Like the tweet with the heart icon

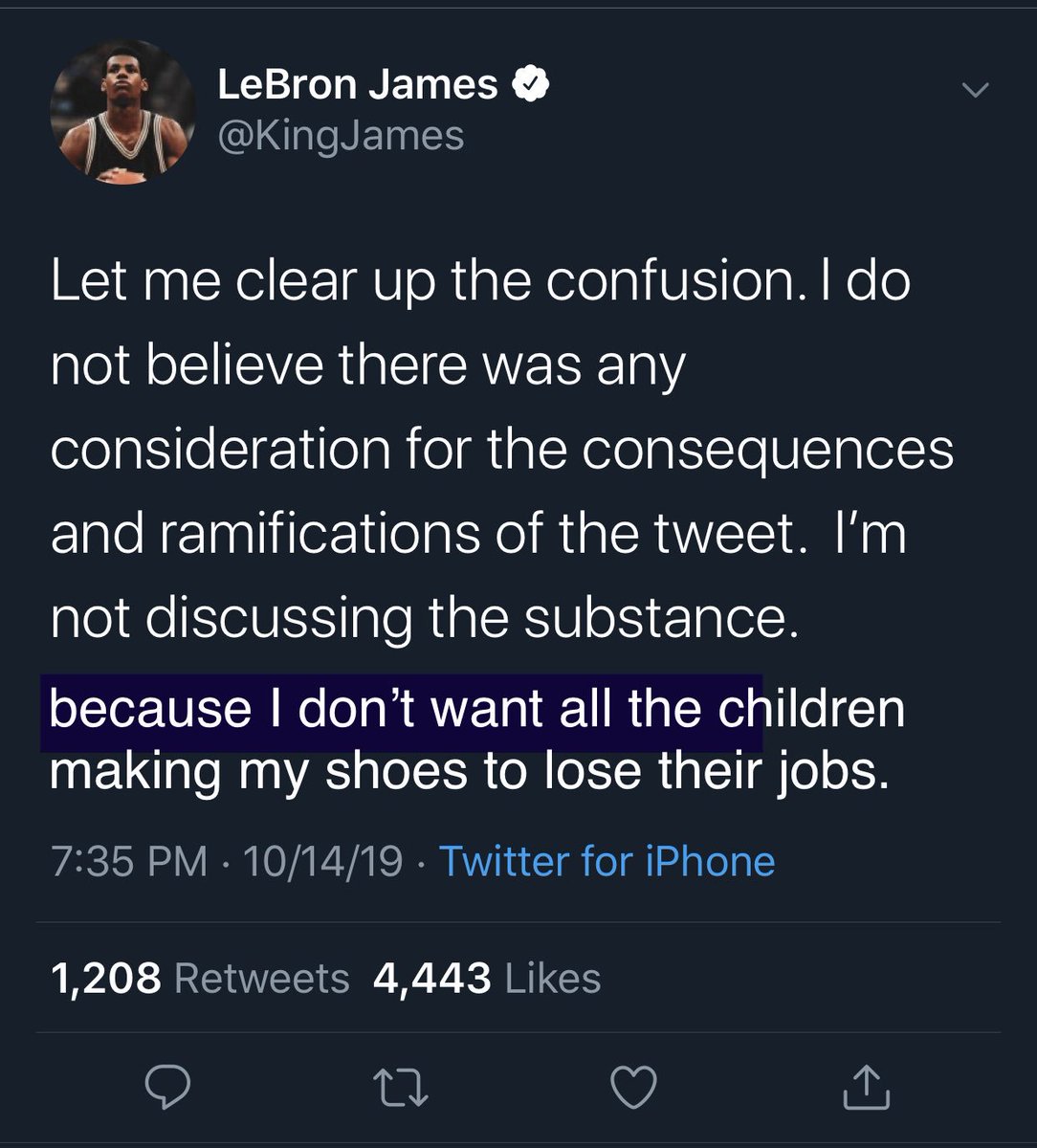634,1088
